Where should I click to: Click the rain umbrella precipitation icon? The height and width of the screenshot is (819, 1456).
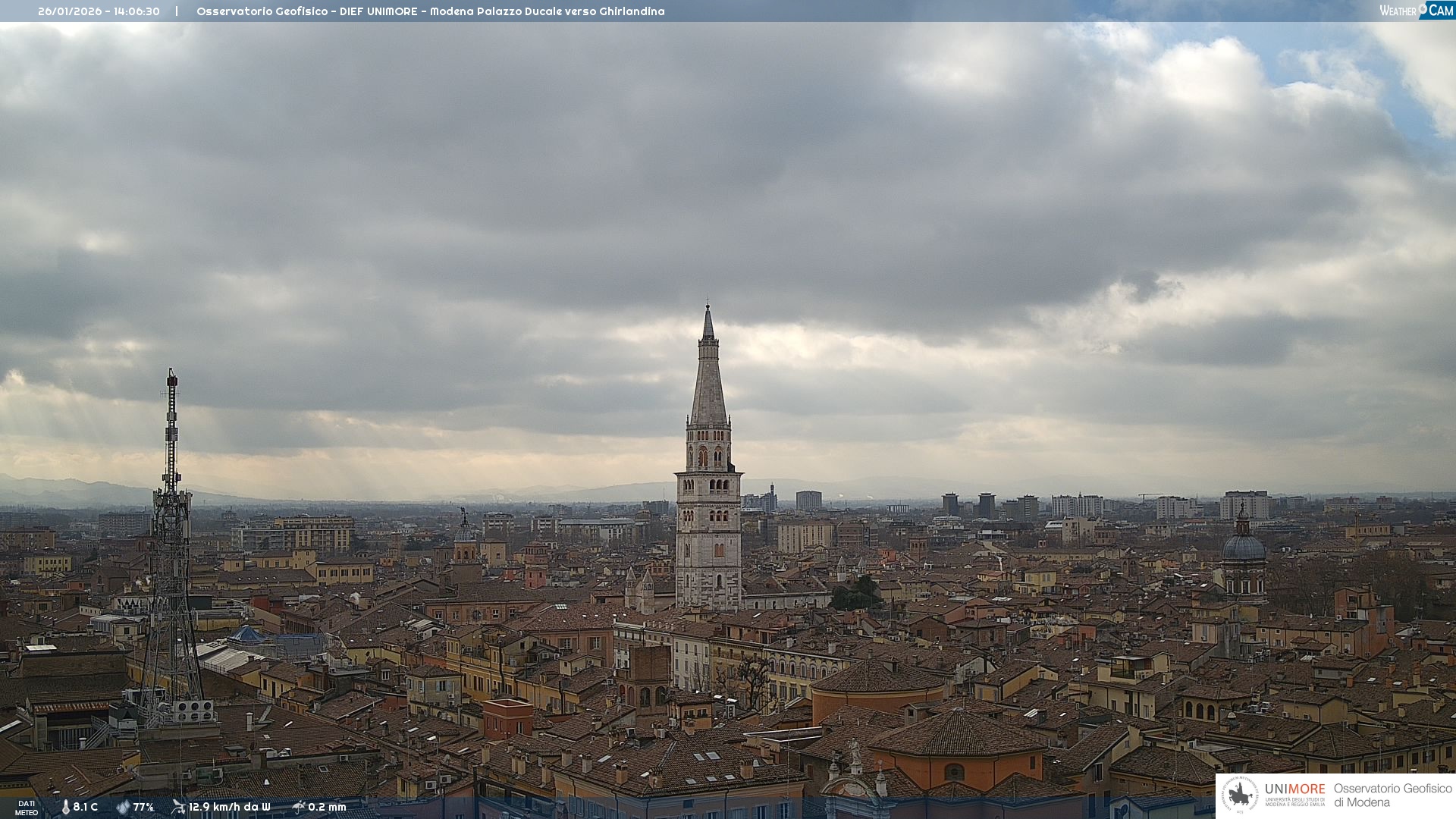pos(299,807)
